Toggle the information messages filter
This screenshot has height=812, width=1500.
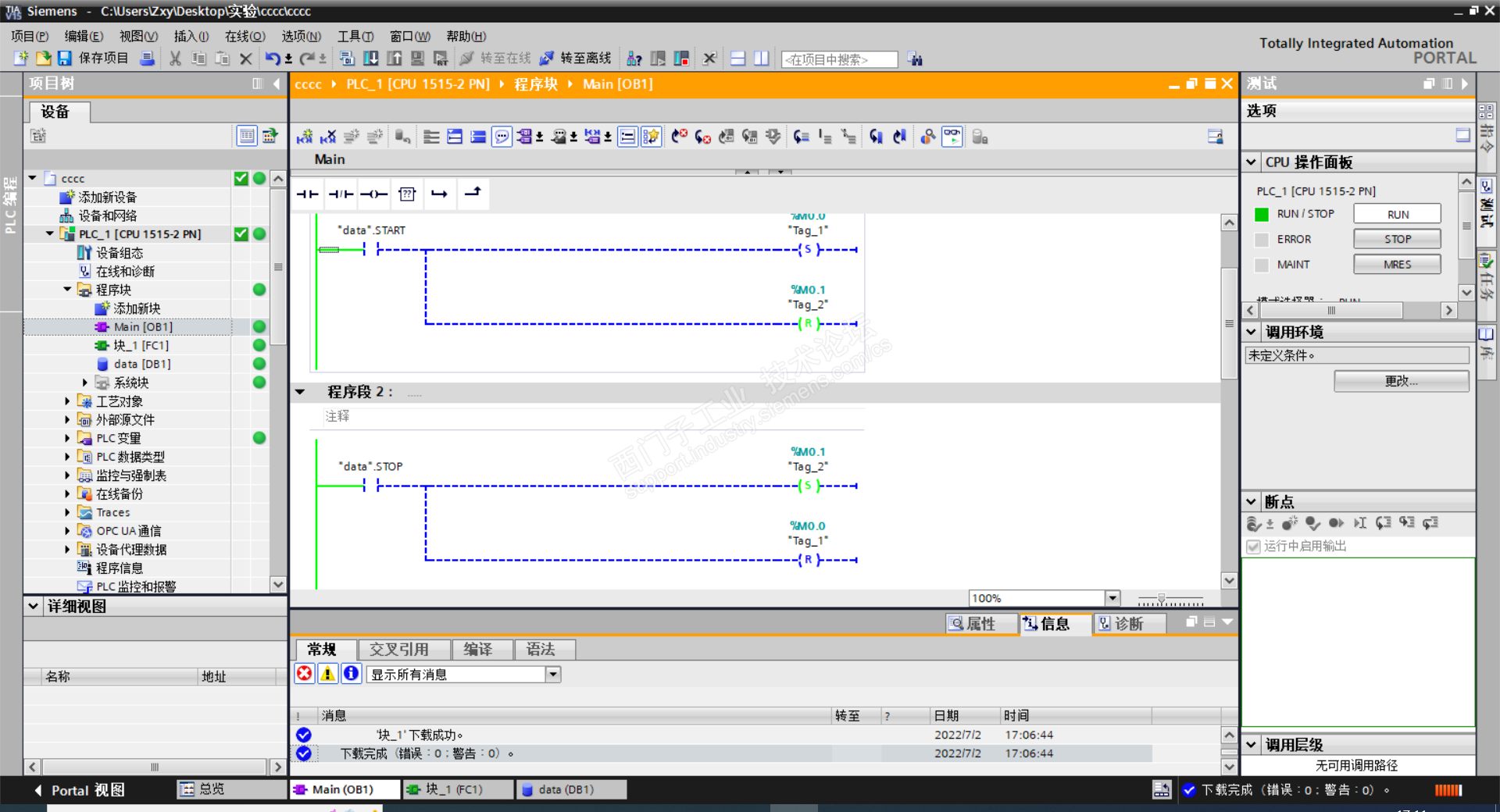click(x=352, y=673)
